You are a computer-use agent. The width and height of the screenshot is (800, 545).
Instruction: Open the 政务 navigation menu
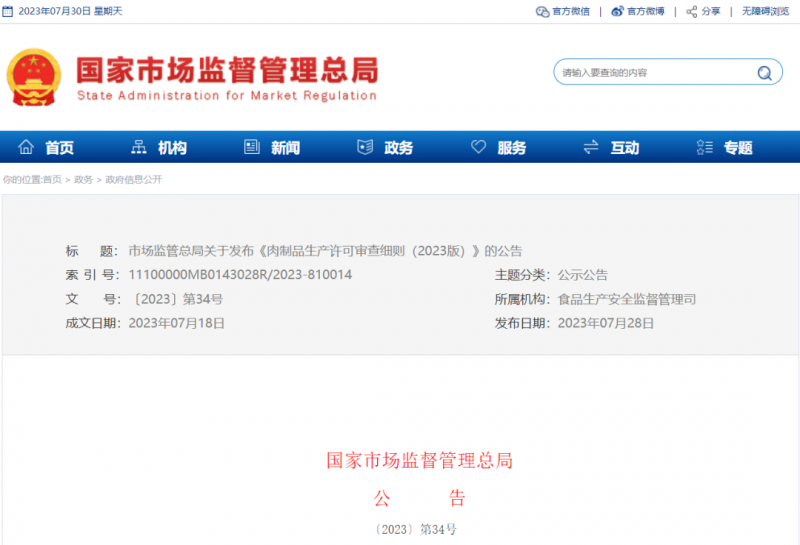click(x=398, y=147)
